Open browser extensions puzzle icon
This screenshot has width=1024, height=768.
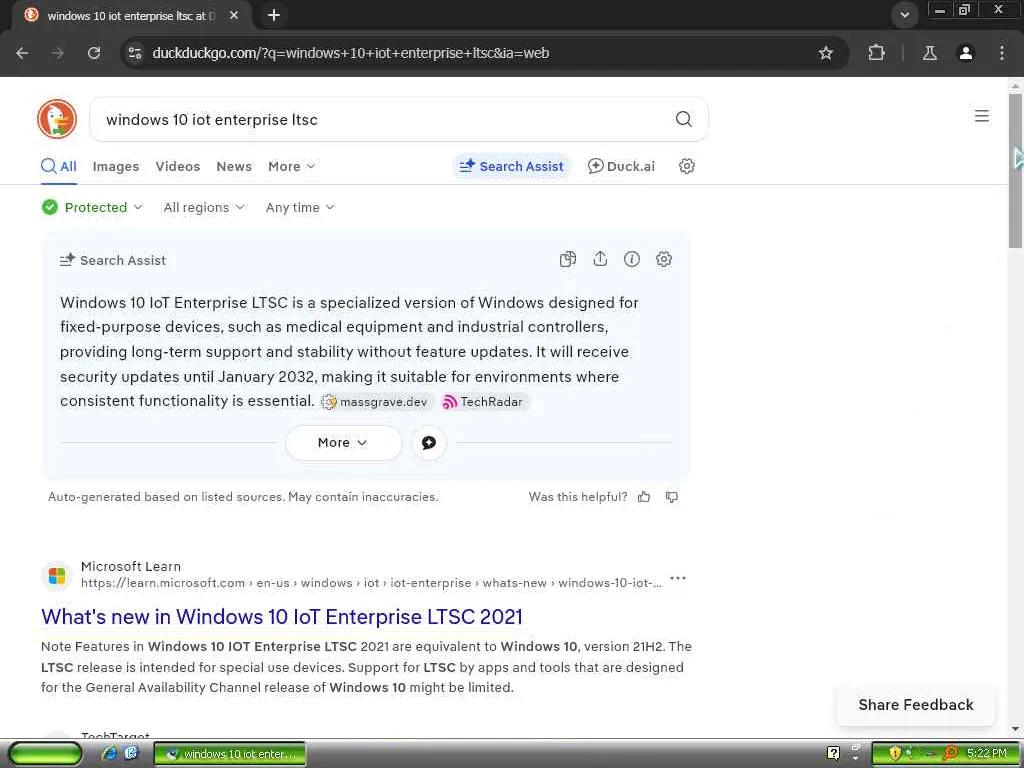876,53
